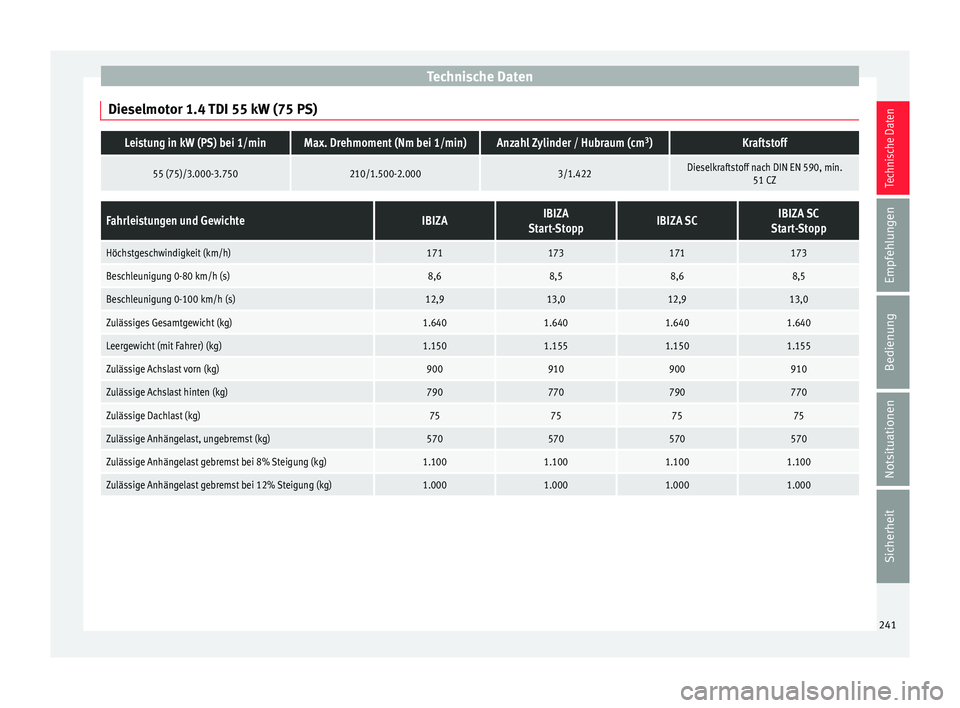The height and width of the screenshot is (708, 960).
Task: Click Achslast vorn 900 in the plain IBIZA SC column
Action: click(677, 369)
